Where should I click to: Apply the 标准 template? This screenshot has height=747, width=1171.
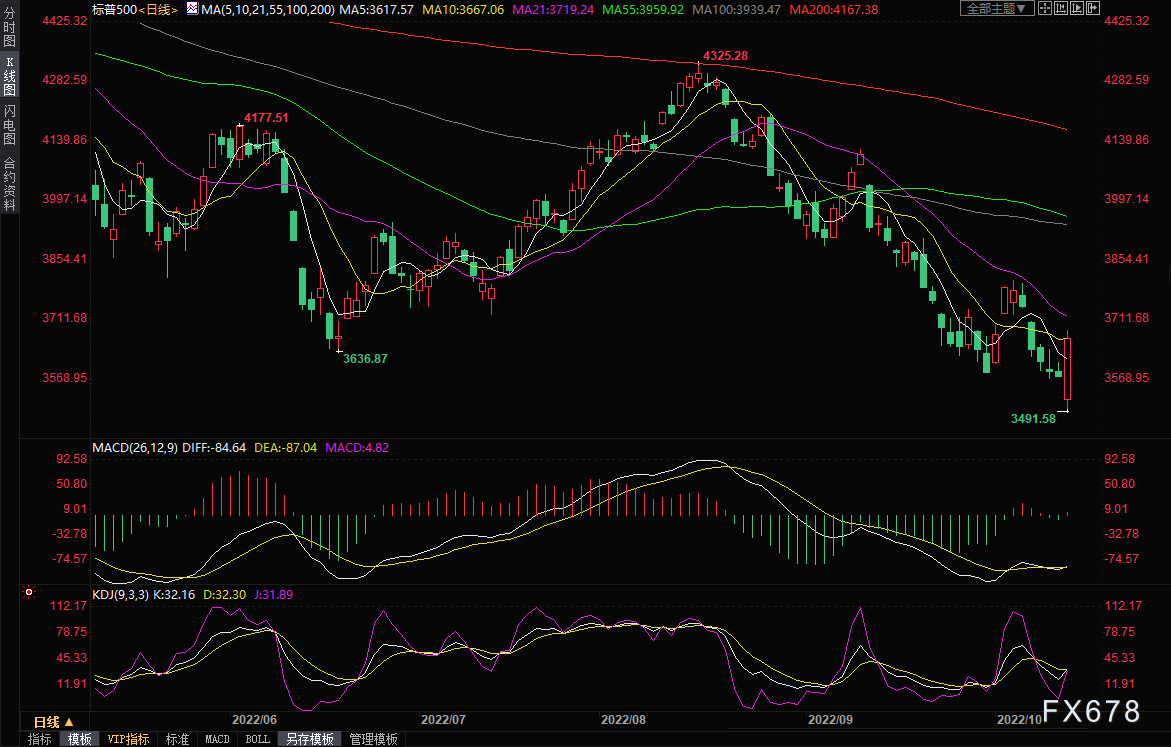point(177,739)
